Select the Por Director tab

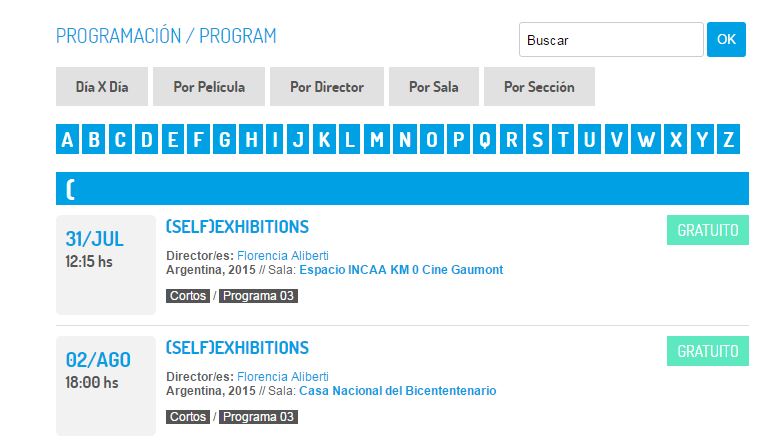tap(327, 87)
